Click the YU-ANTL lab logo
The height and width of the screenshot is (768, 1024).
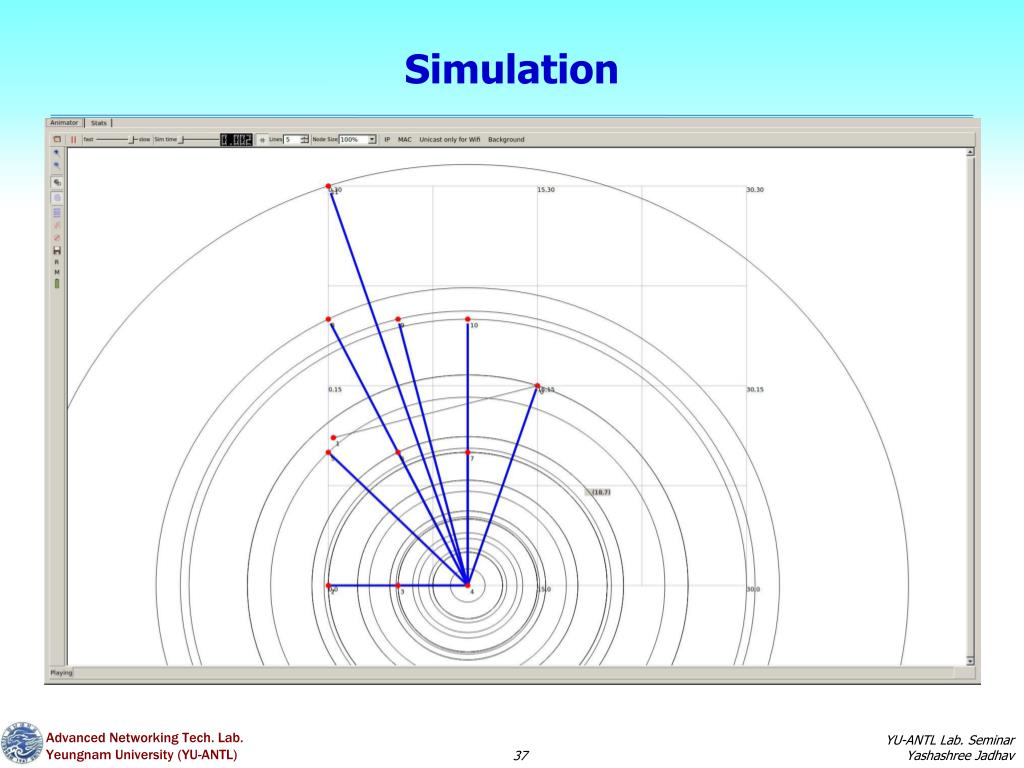coord(22,743)
